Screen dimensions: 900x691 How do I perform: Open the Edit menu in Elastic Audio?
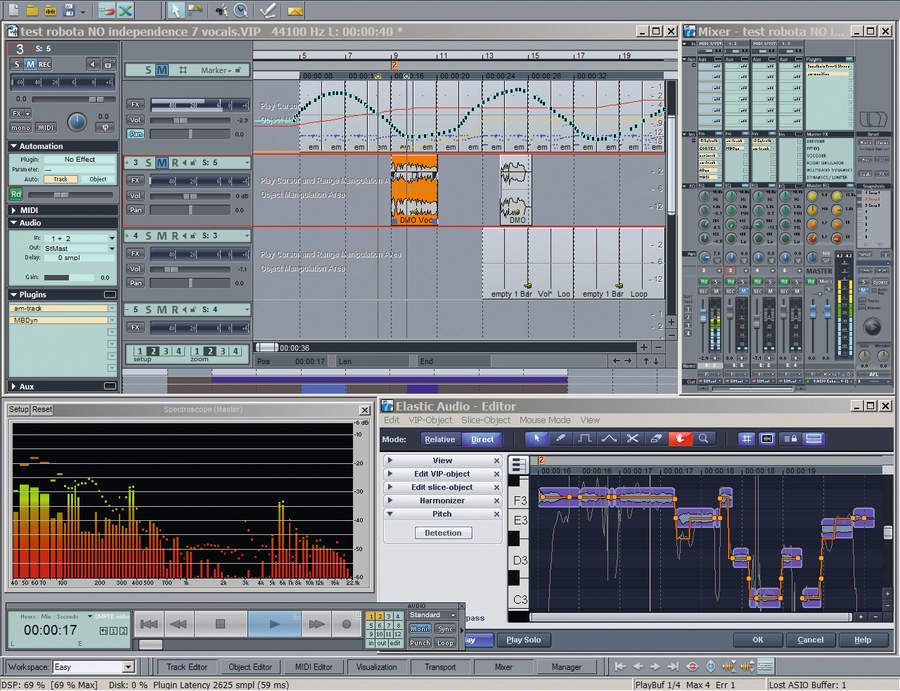(x=391, y=420)
